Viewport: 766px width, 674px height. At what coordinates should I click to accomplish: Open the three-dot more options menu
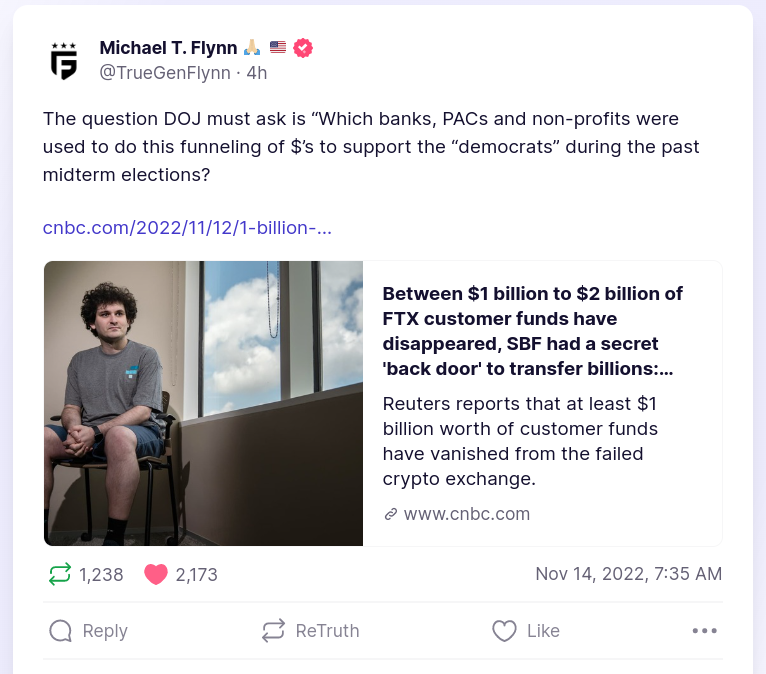[705, 631]
